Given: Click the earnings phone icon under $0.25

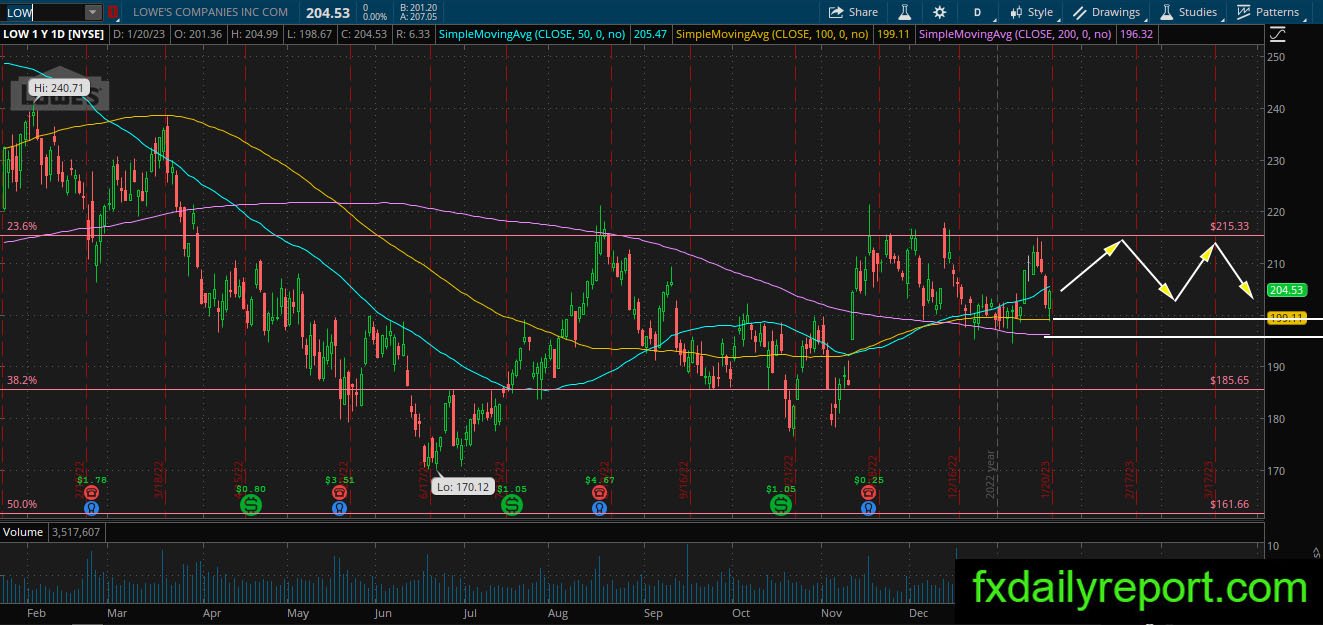Looking at the screenshot, I should coord(868,492).
